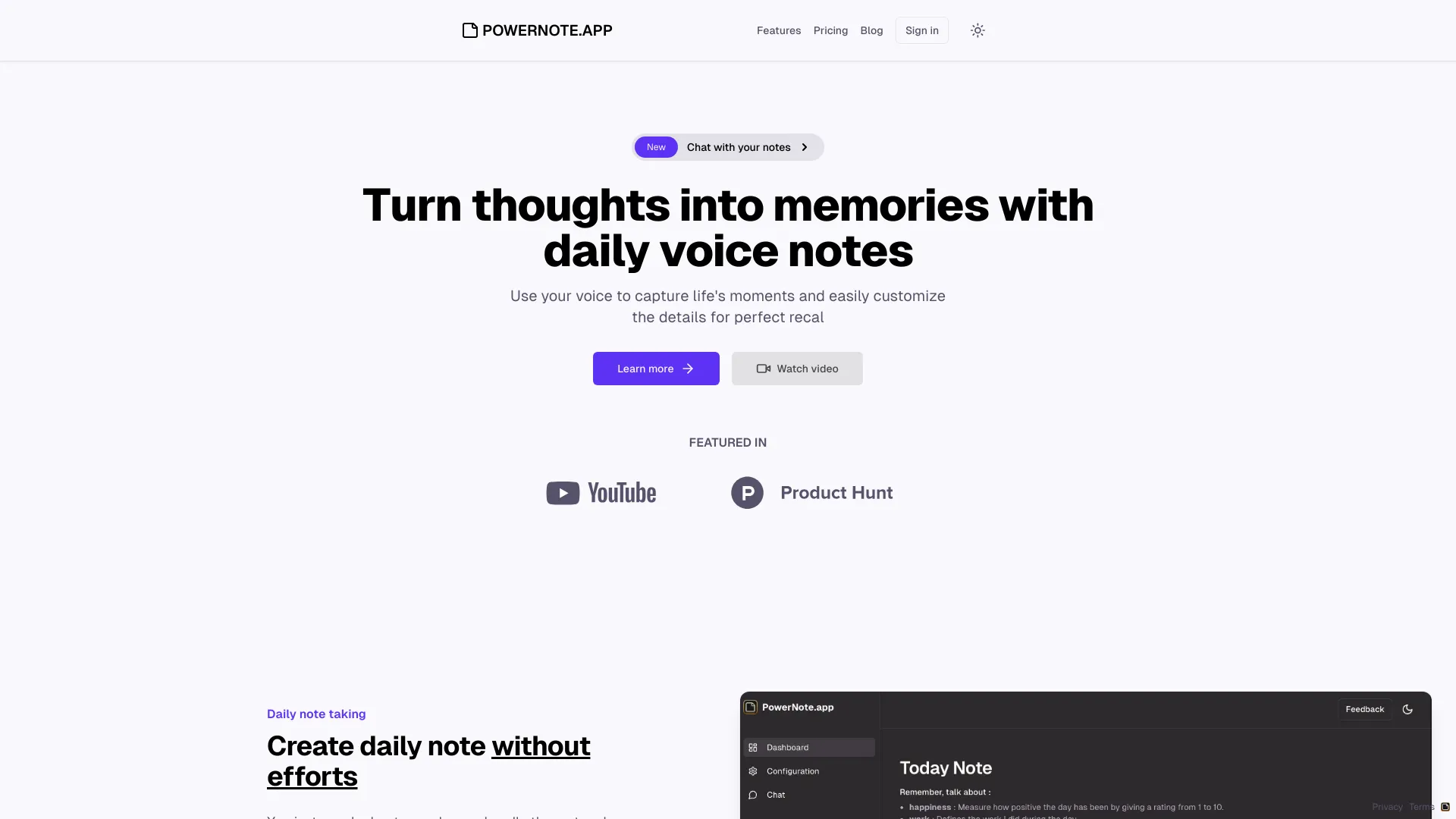This screenshot has width=1456, height=819.
Task: Click the Sign in button
Action: 921,30
